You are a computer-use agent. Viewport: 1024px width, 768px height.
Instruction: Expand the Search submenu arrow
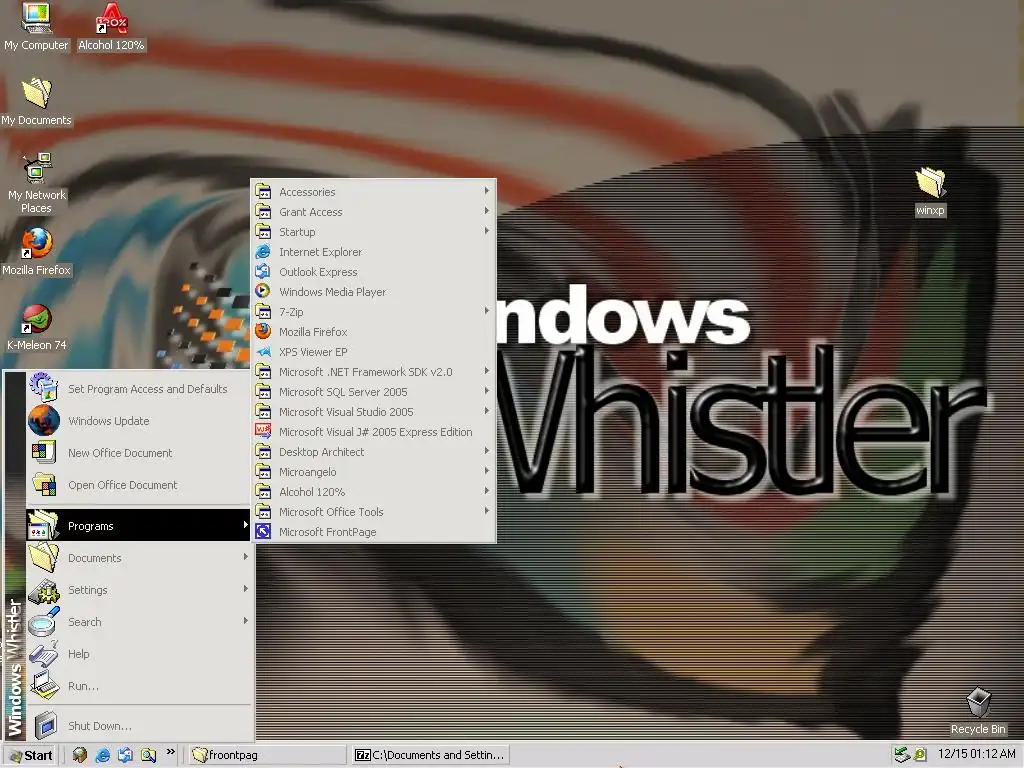tap(246, 620)
